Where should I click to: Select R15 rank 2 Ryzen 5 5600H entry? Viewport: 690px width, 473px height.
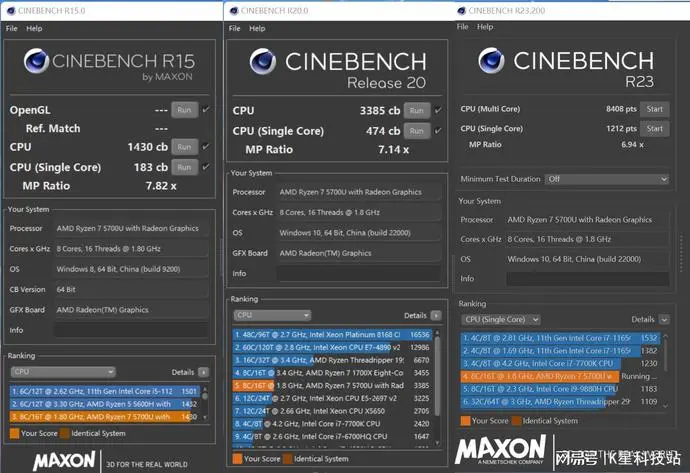pos(105,404)
